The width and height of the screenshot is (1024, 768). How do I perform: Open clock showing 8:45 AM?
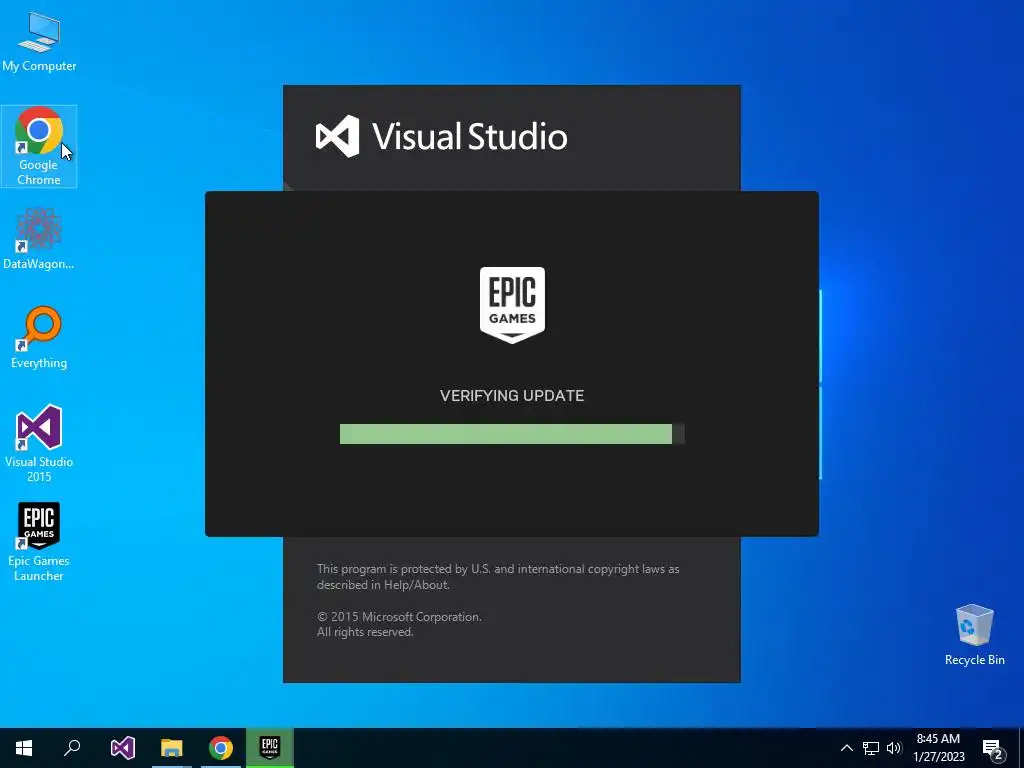click(x=938, y=748)
